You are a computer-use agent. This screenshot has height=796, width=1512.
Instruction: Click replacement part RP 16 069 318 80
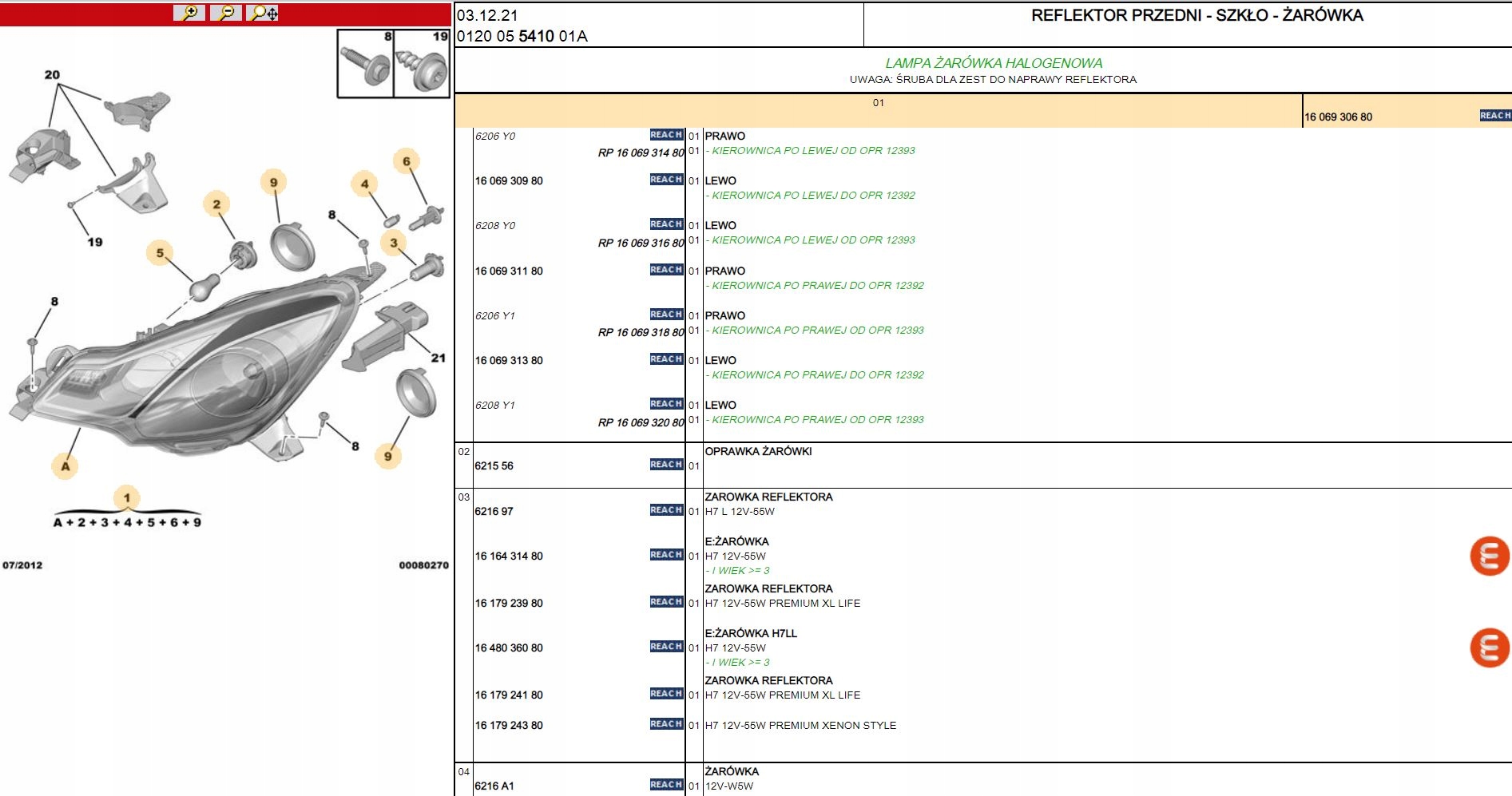pos(641,333)
